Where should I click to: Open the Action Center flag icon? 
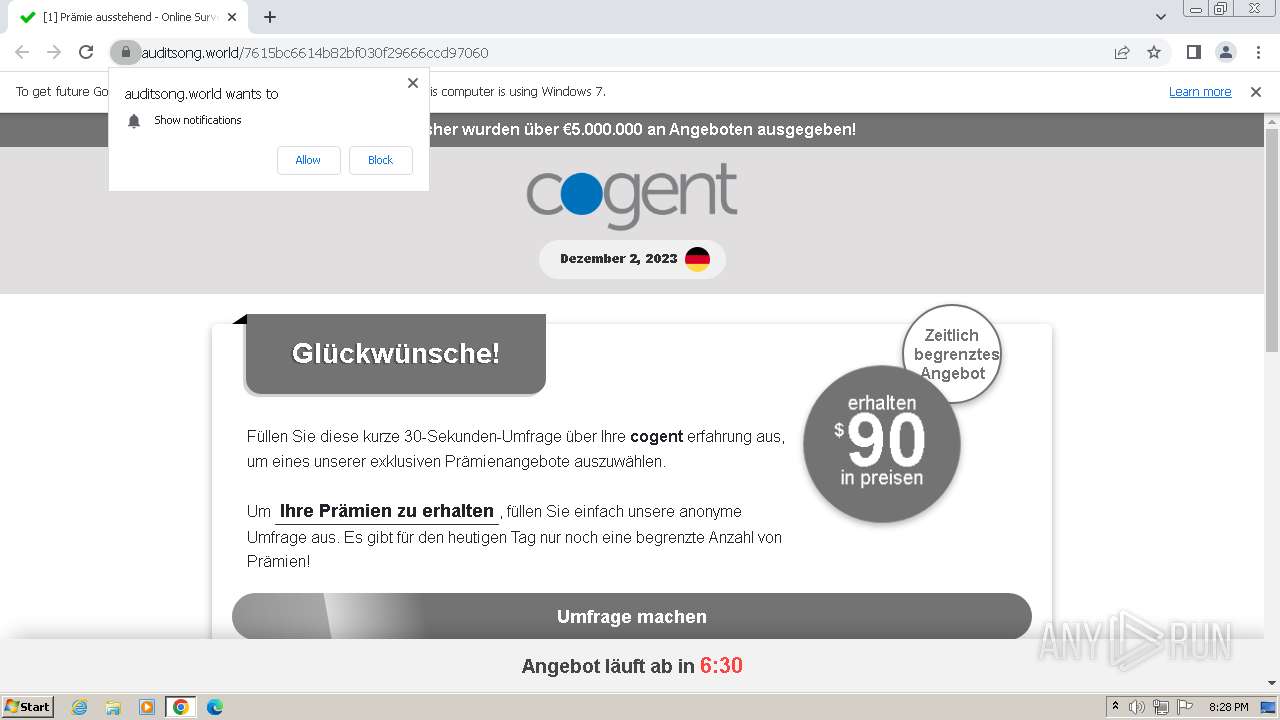click(1184, 707)
